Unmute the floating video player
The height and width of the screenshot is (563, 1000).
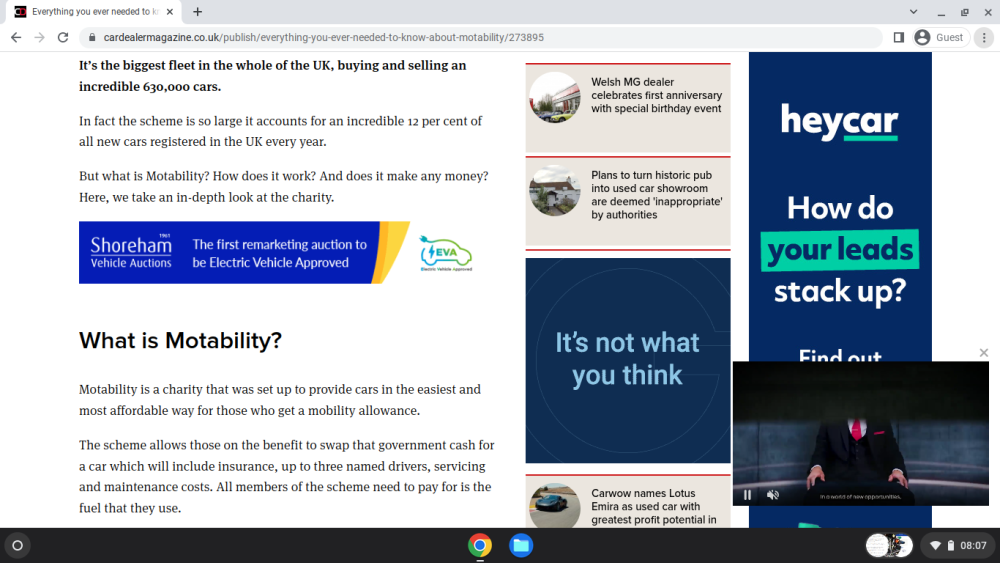773,495
